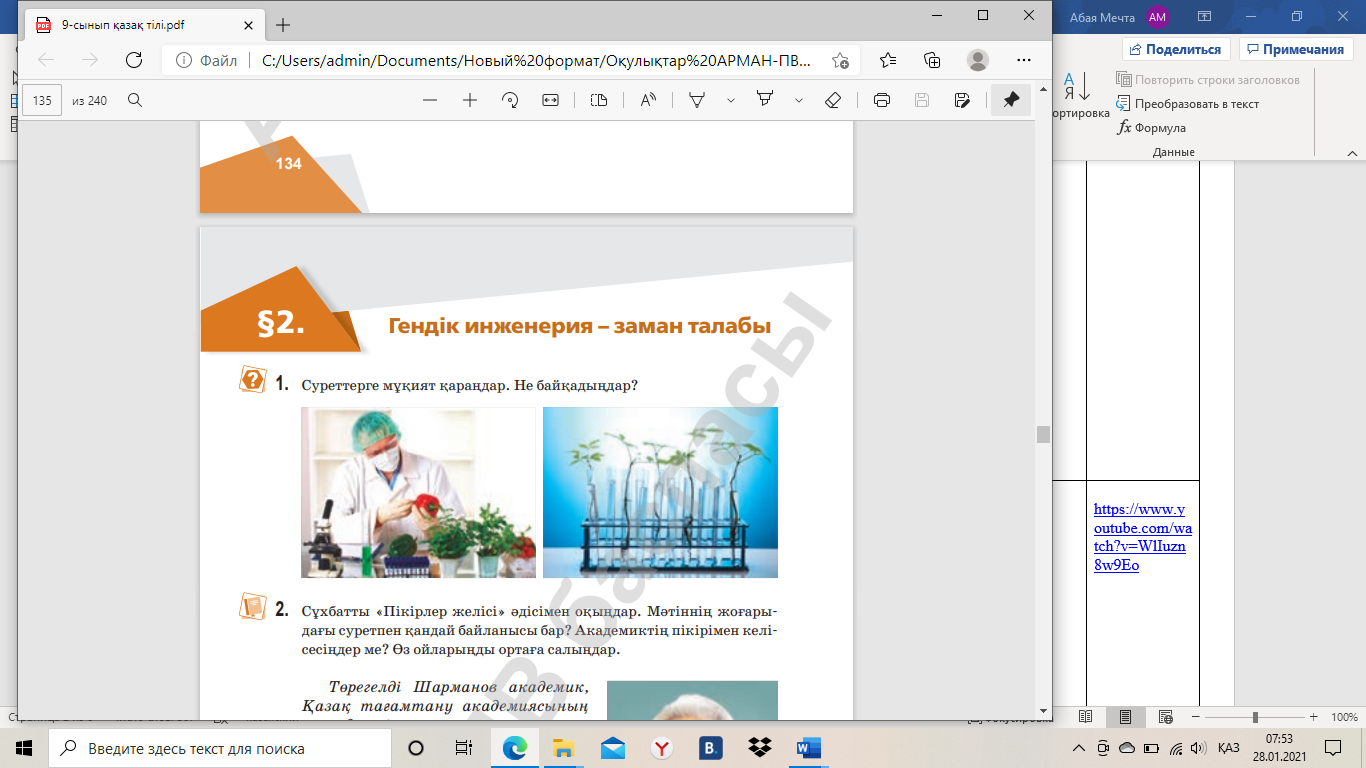Click the Edge PDF vertical scrollbar thumb
This screenshot has height=768, width=1366.
[1044, 434]
